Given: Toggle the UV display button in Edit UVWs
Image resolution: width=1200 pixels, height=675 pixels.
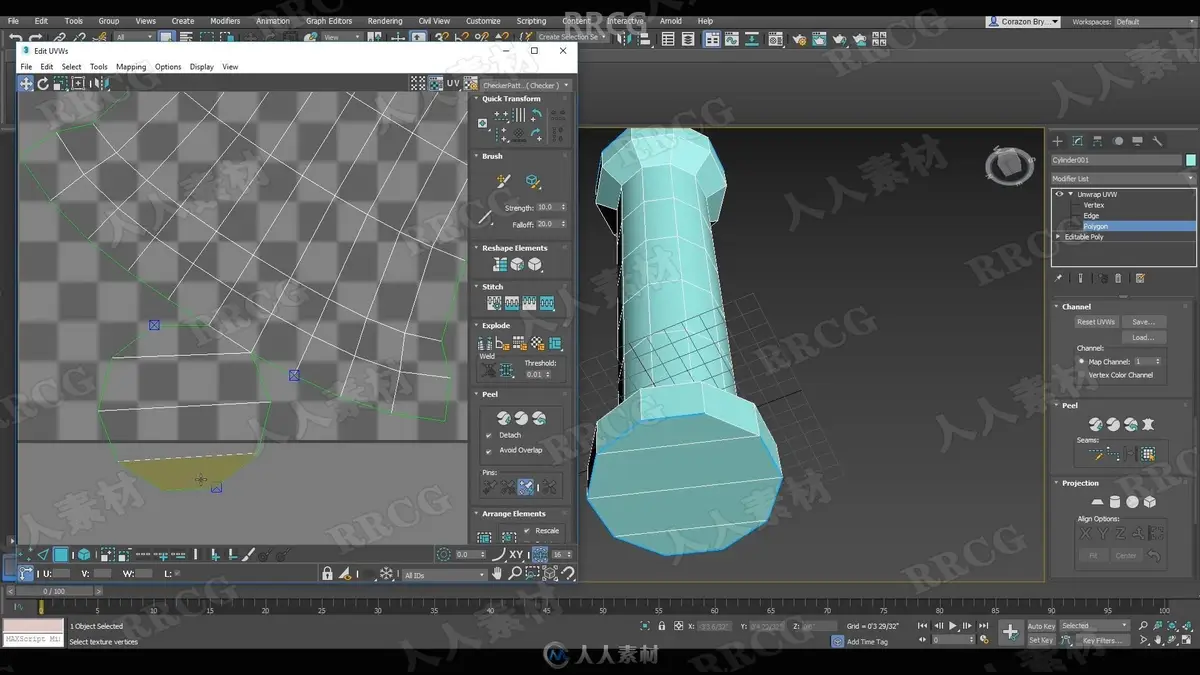Looking at the screenshot, I should click(x=452, y=84).
